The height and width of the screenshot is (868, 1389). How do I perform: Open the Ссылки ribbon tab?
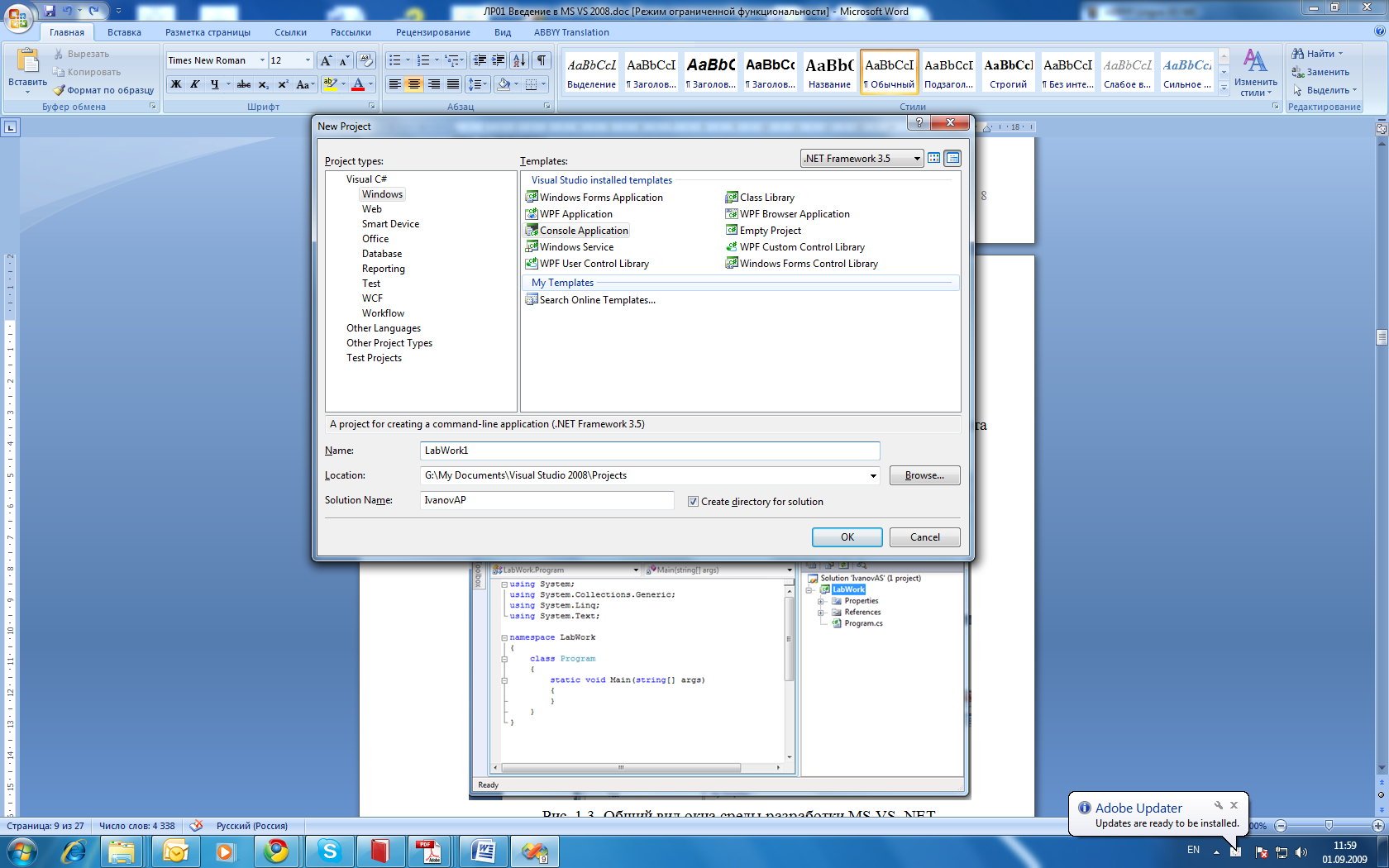pyautogui.click(x=290, y=32)
